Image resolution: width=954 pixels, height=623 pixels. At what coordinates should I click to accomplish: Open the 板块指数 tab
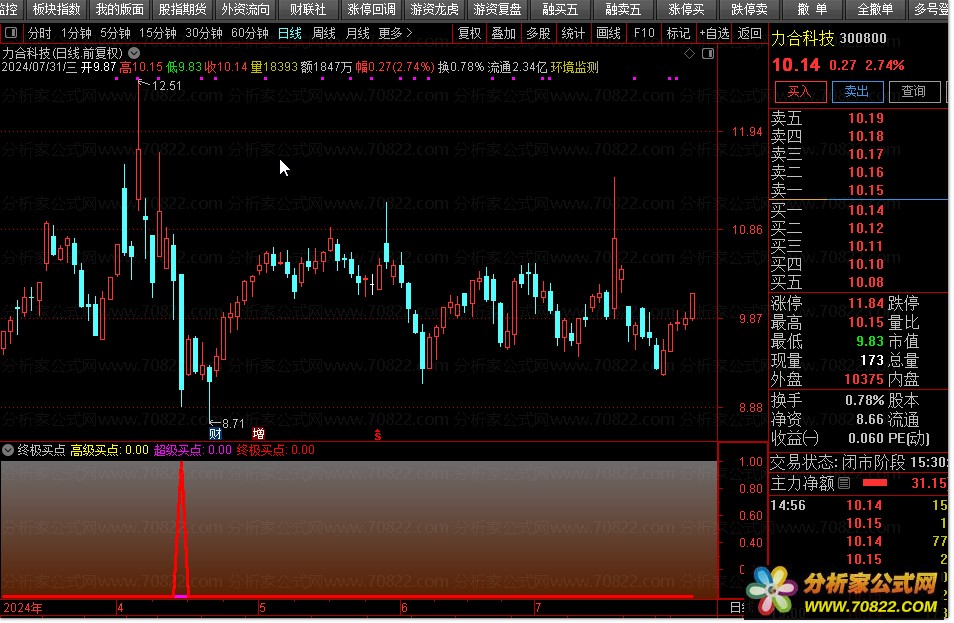(56, 9)
